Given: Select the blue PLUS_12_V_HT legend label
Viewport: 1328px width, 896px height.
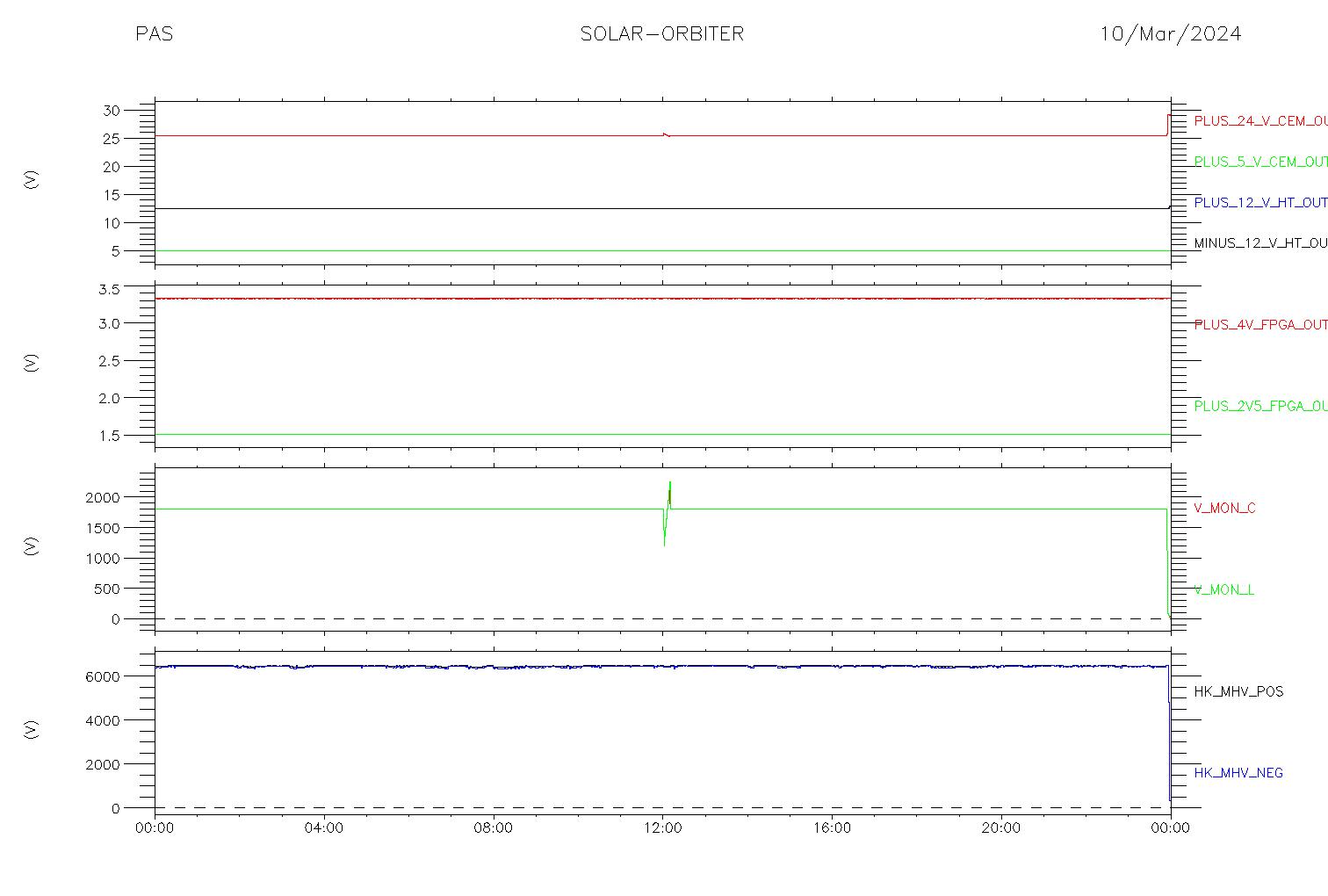Looking at the screenshot, I should click(1260, 203).
